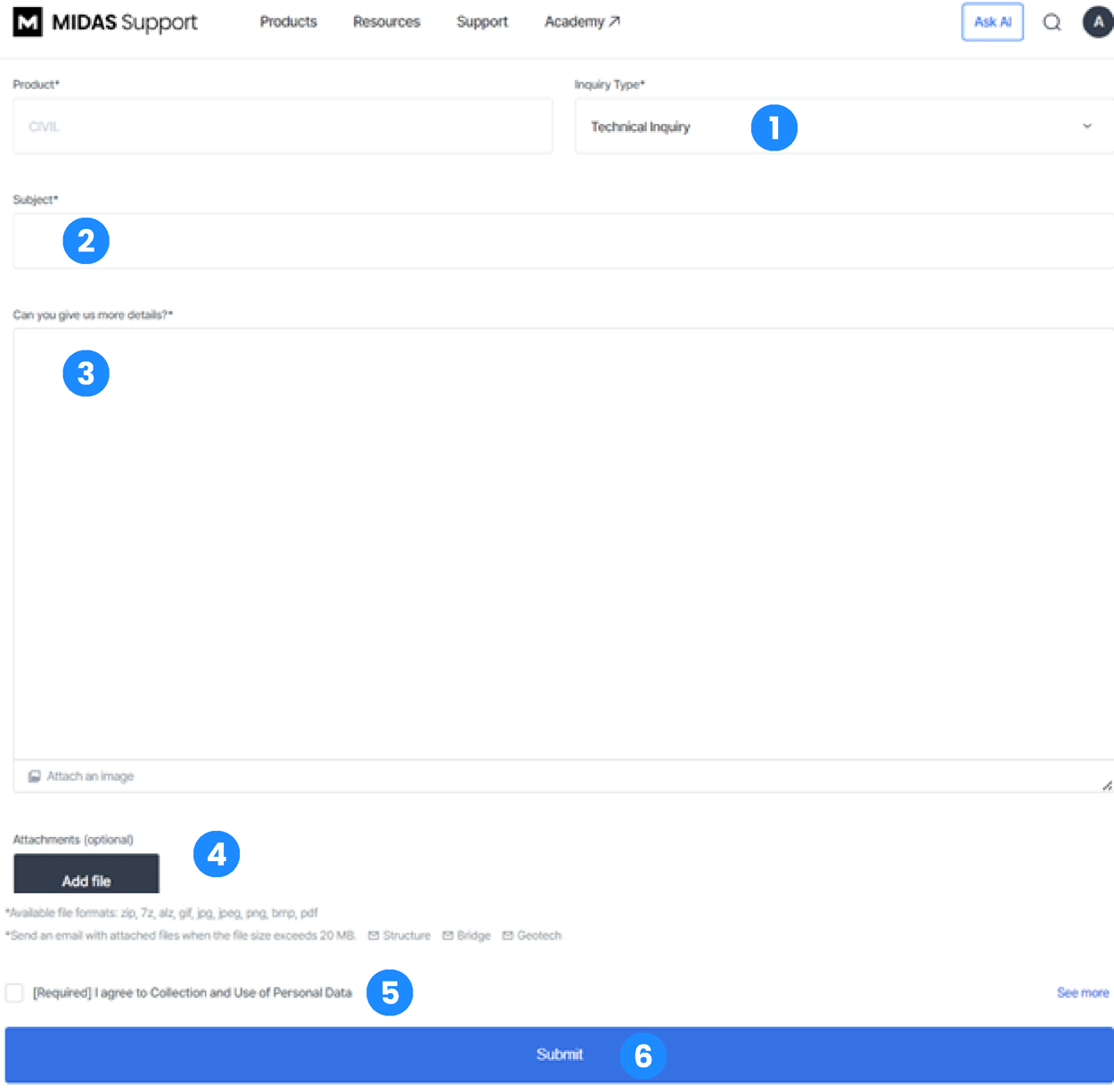Expand the Inquiry Type dropdown

[1086, 127]
